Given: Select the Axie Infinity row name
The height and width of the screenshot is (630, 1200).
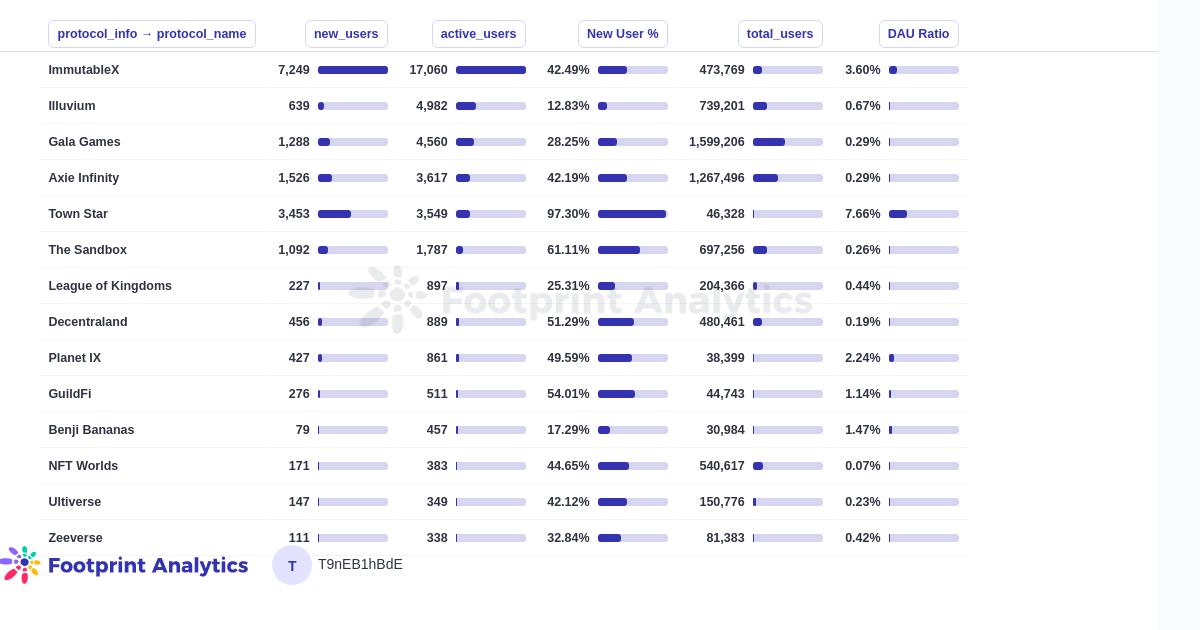Looking at the screenshot, I should pos(84,178).
